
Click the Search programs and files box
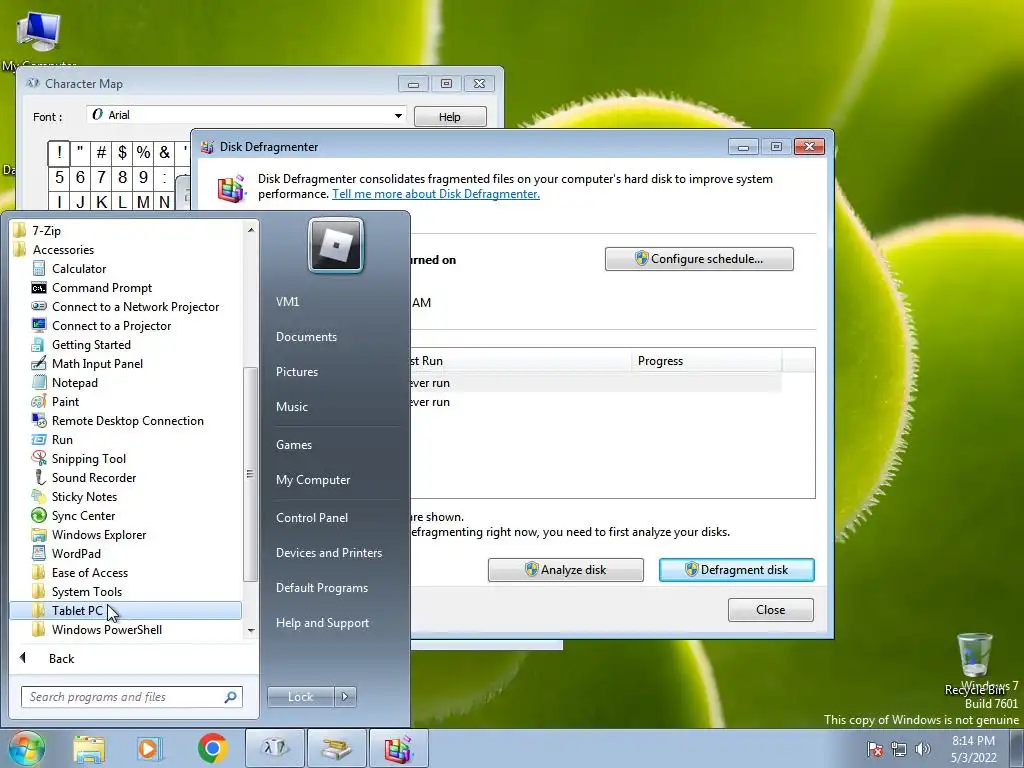pos(131,697)
